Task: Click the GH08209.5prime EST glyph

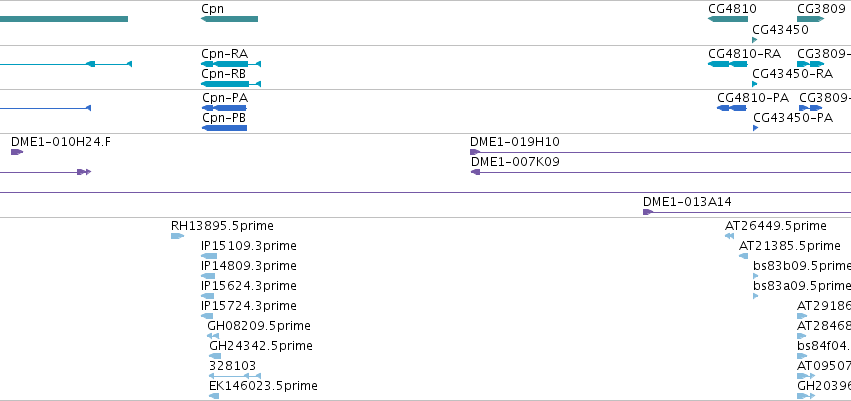Action: click(213, 336)
